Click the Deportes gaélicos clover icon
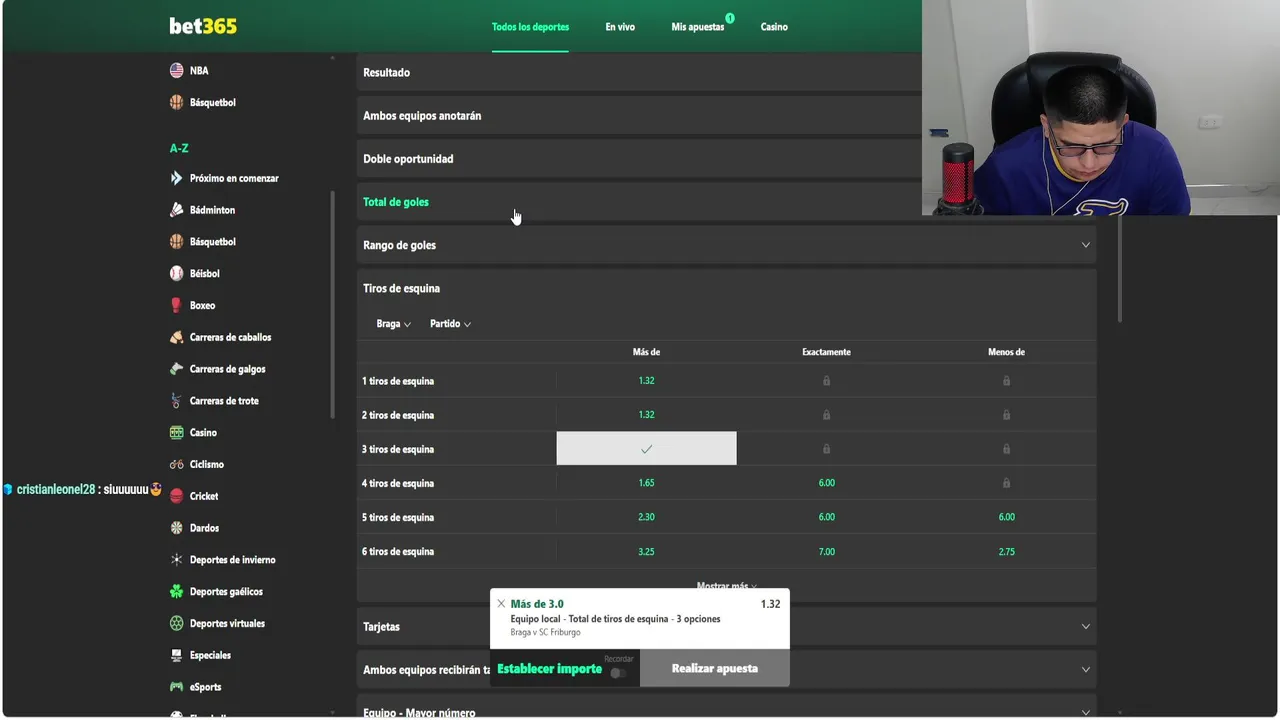 pyautogui.click(x=176, y=592)
